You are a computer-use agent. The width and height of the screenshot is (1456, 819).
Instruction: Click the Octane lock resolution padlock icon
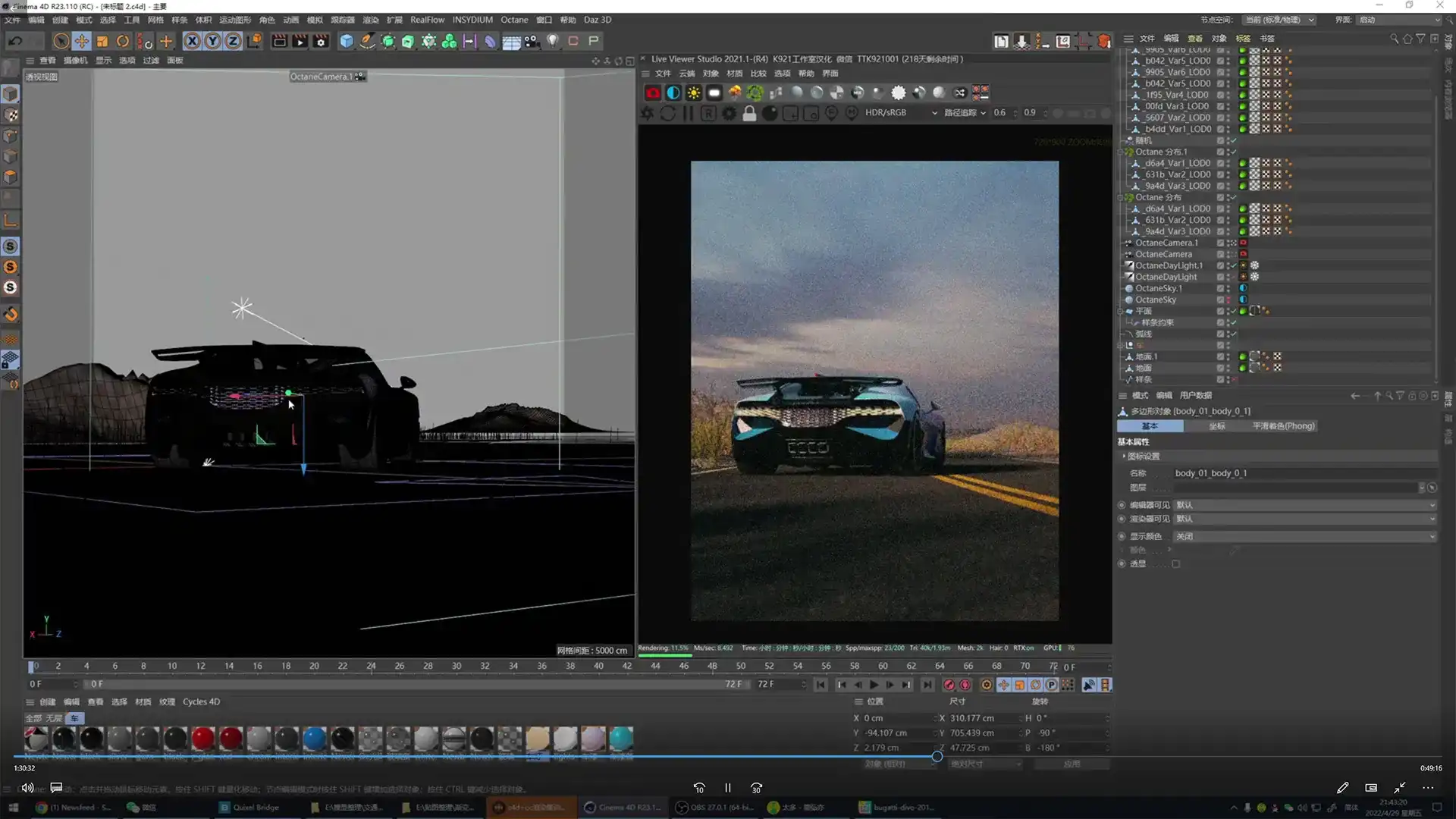click(x=749, y=114)
